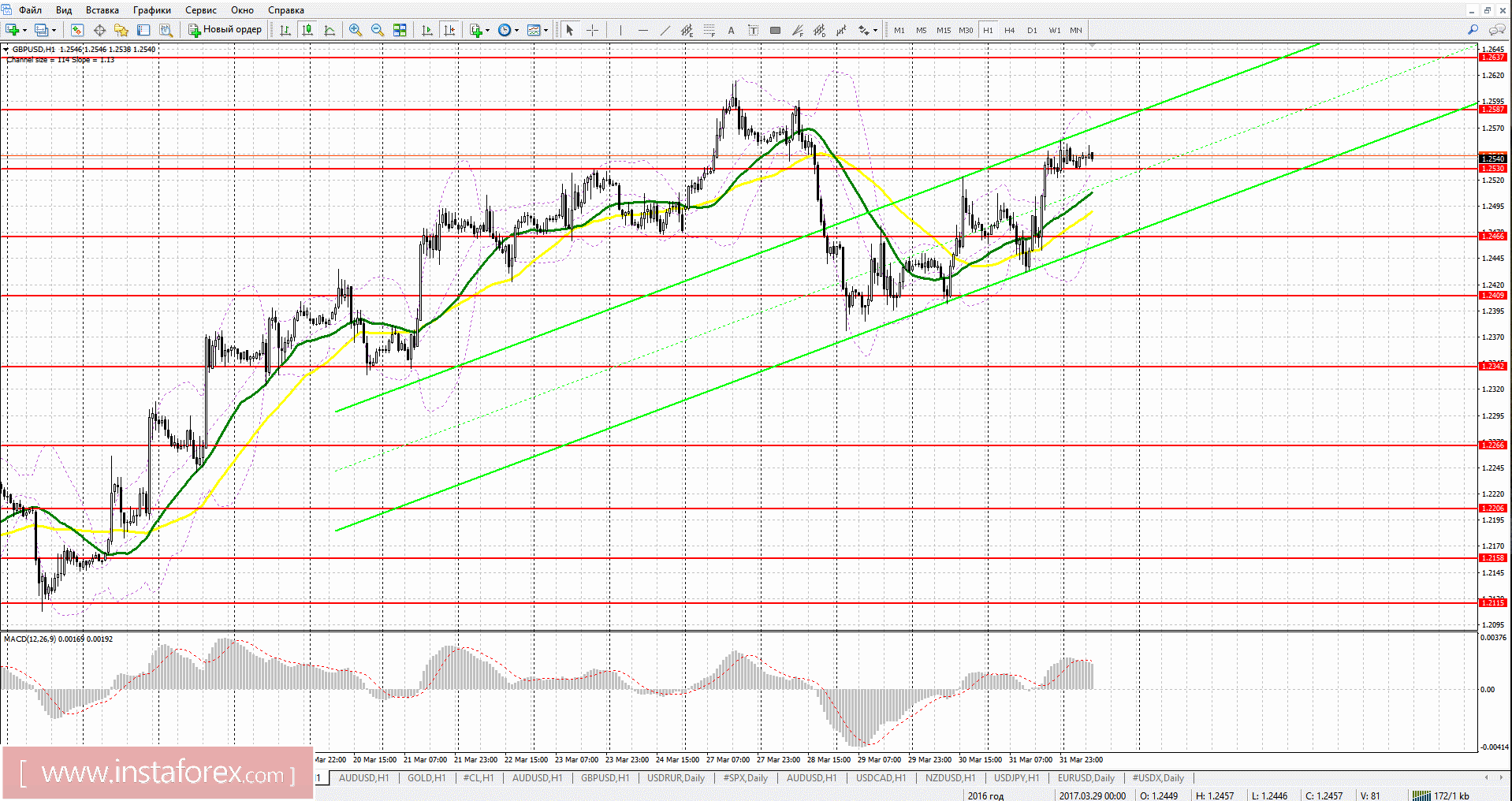The height and width of the screenshot is (801, 1512).
Task: Expand the templates dropdown arrow
Action: [546, 30]
